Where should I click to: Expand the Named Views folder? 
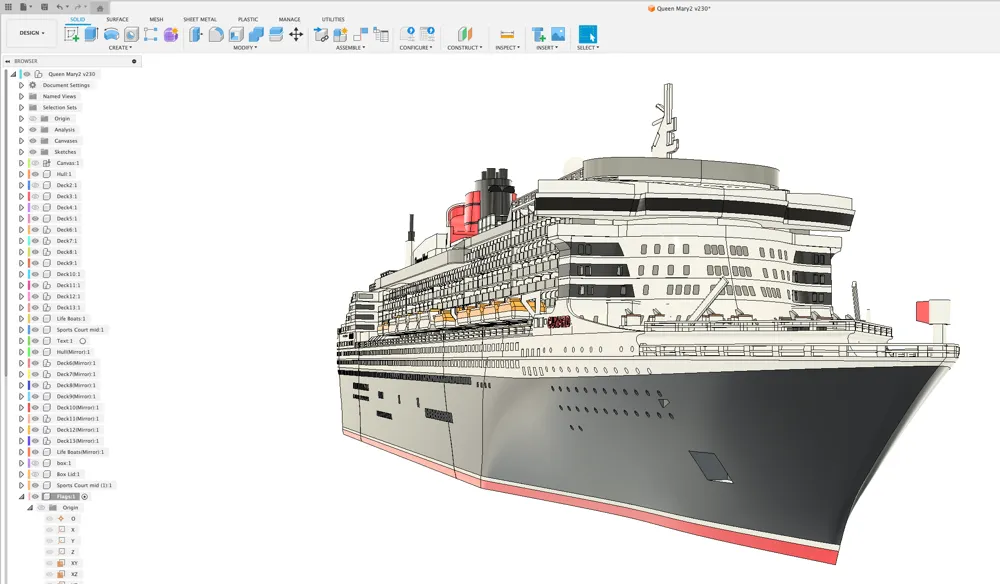click(x=19, y=96)
